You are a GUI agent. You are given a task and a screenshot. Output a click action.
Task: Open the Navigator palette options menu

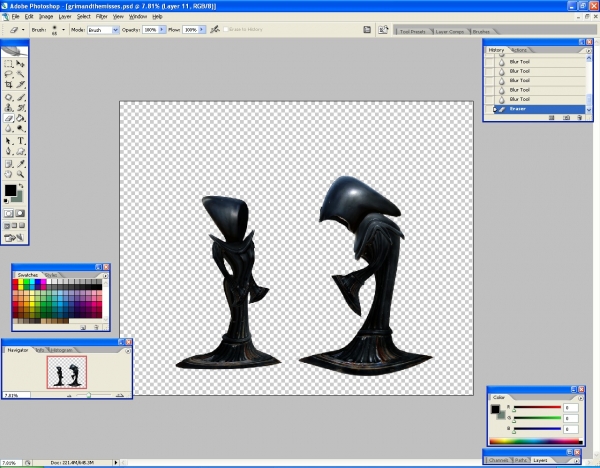[128, 351]
